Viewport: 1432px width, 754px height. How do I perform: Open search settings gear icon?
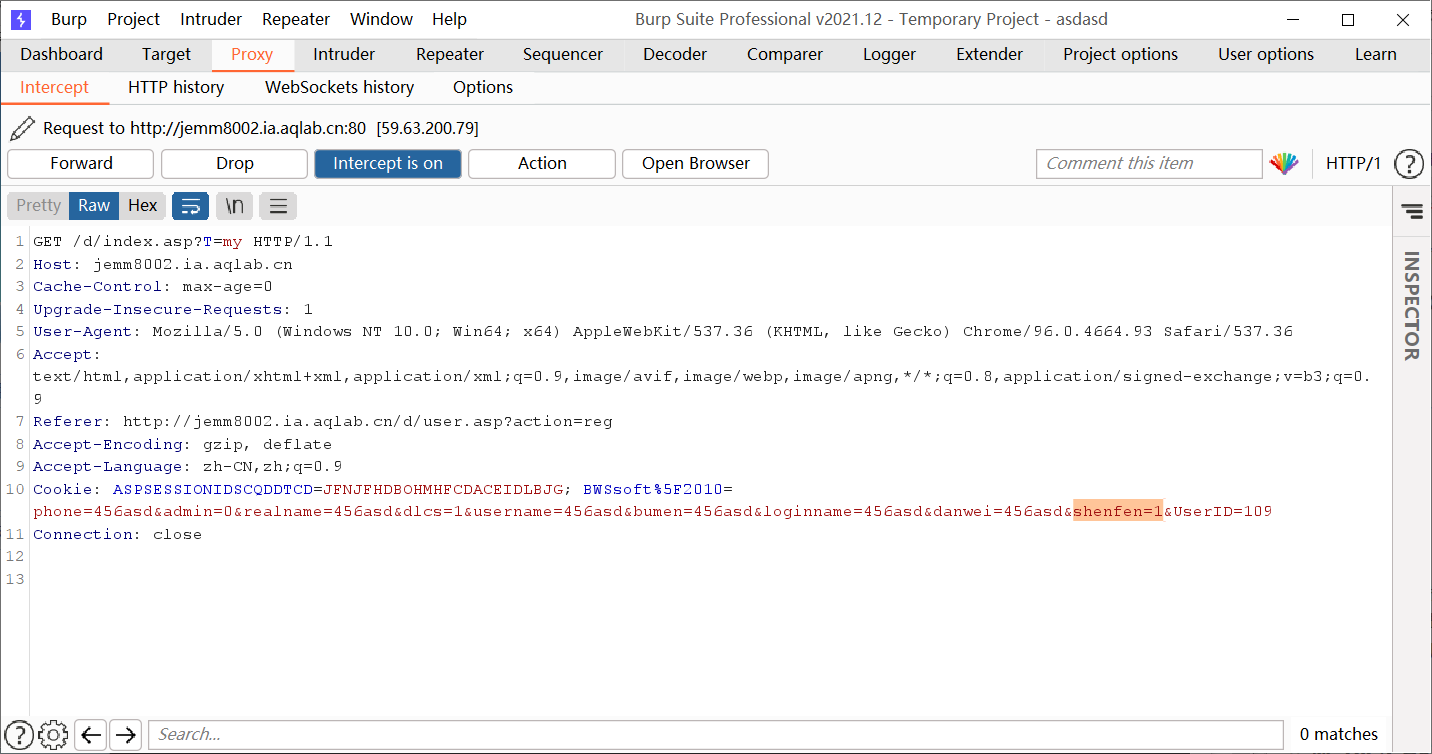[x=54, y=734]
